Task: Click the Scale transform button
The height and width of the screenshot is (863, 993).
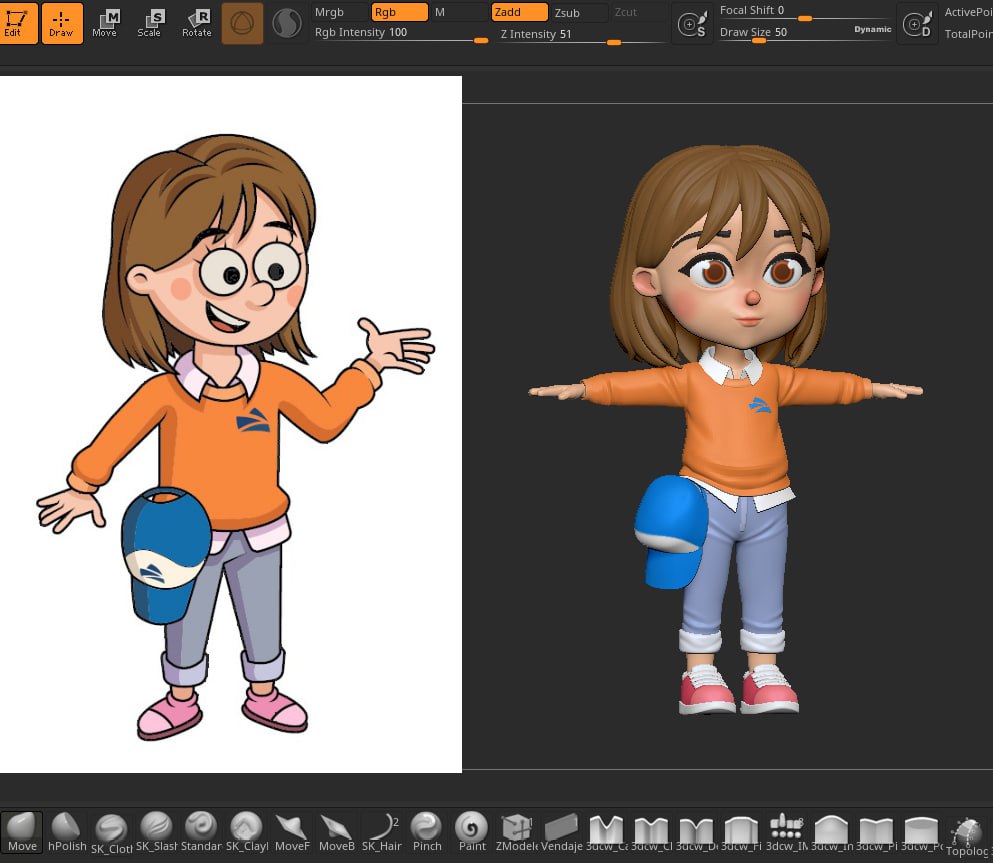Action: tap(150, 22)
